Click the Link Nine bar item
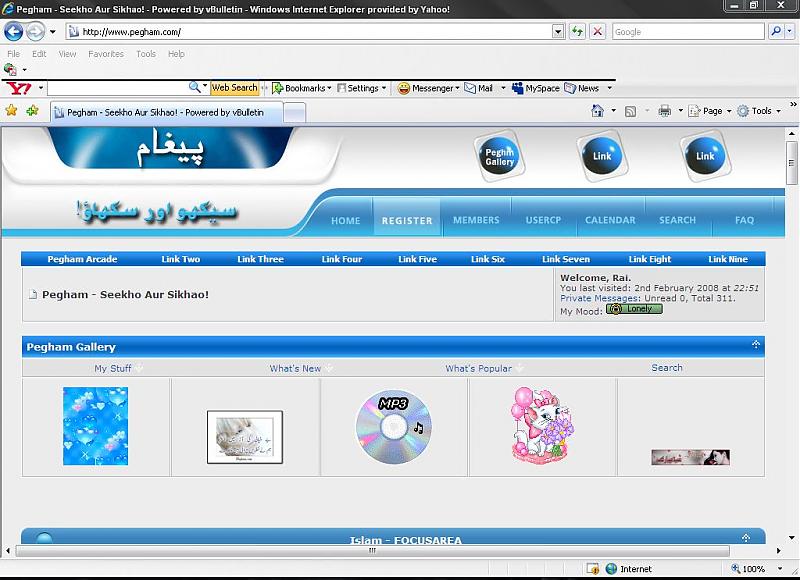The width and height of the screenshot is (800, 580). (728, 259)
